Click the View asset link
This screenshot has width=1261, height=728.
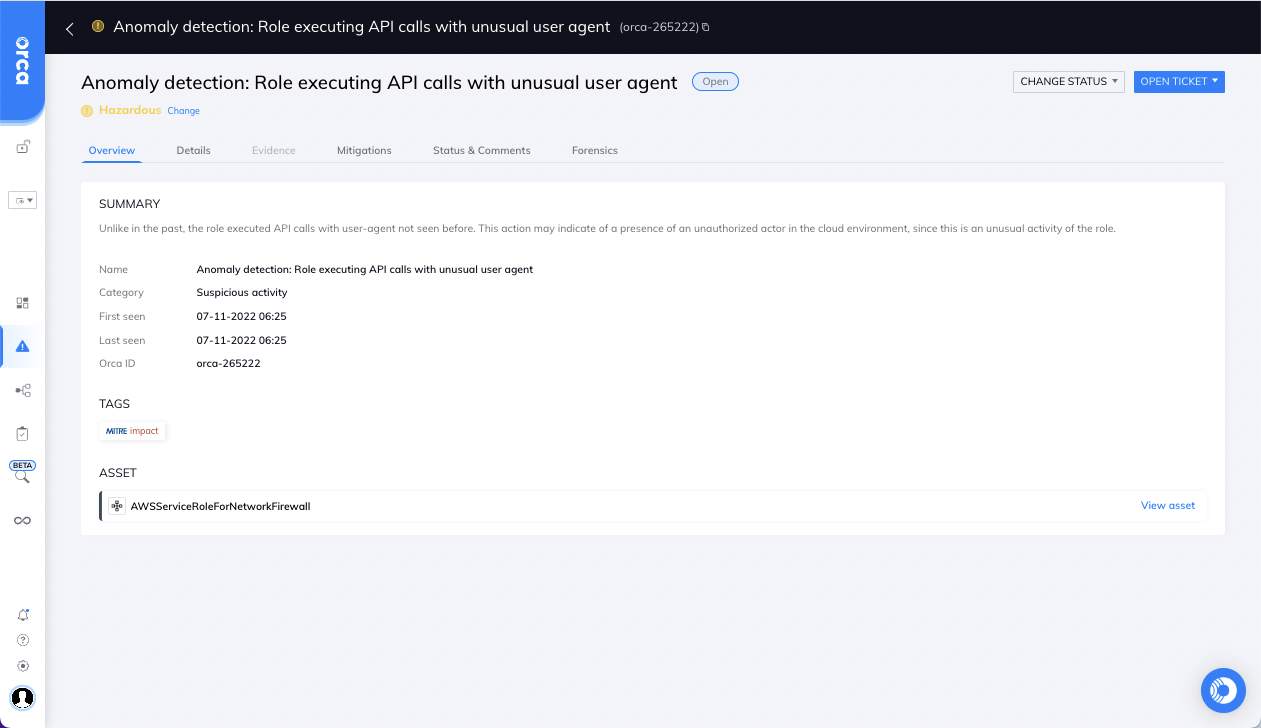coord(1167,506)
